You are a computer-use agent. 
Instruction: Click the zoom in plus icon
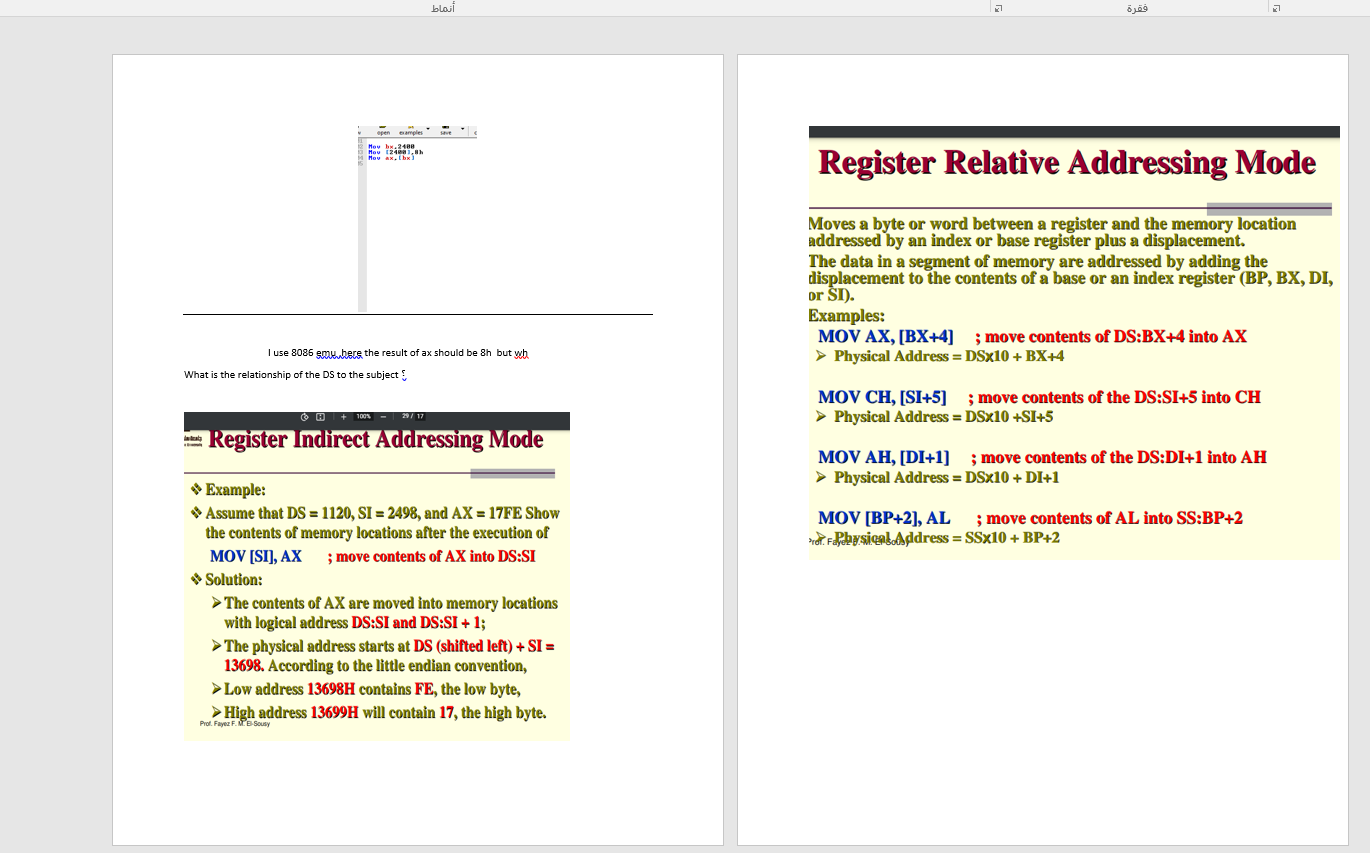pos(344,416)
